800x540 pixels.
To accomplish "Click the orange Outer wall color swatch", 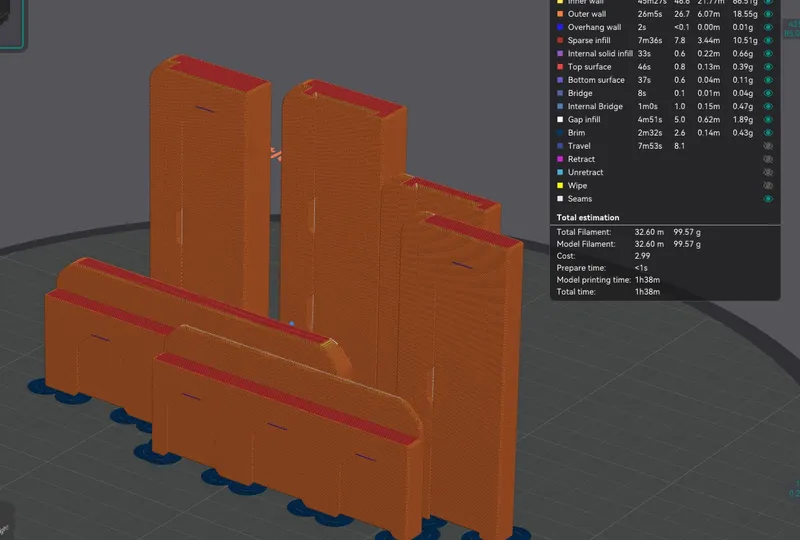I will [x=559, y=15].
